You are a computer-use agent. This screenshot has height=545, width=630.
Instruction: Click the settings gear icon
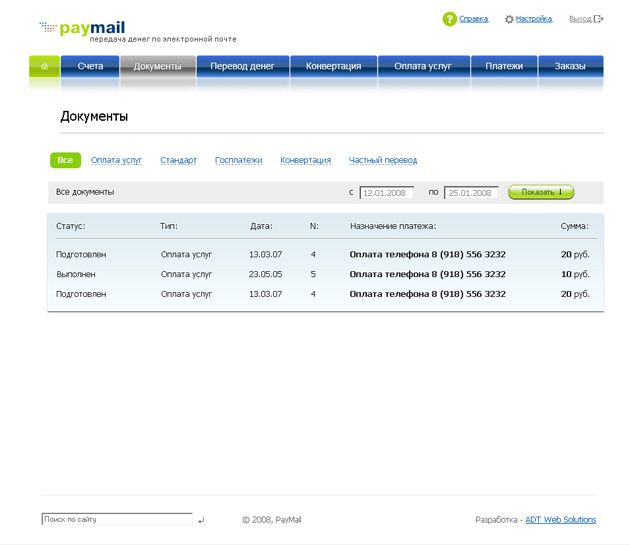(509, 19)
